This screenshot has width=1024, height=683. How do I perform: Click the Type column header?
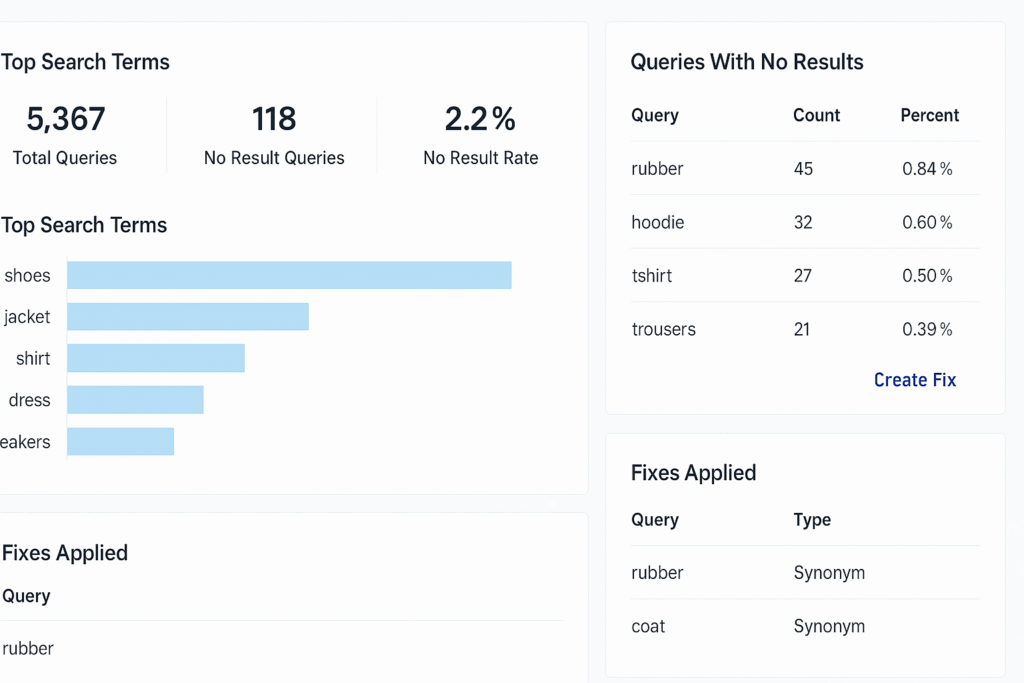coord(811,520)
